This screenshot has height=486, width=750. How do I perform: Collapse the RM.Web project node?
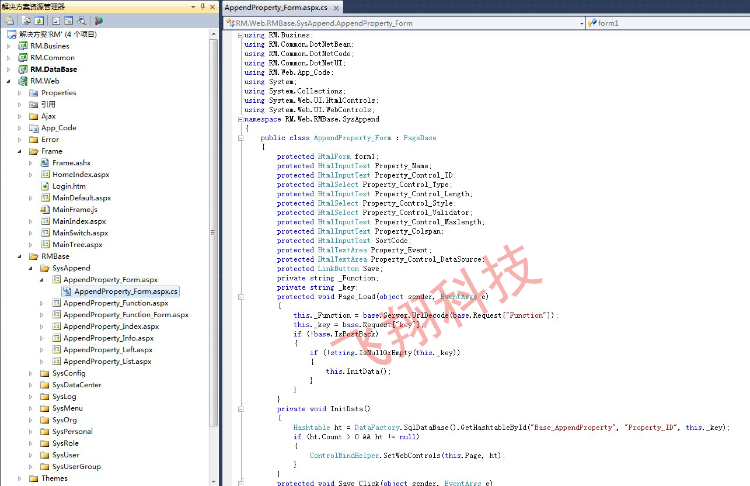(x=10, y=81)
